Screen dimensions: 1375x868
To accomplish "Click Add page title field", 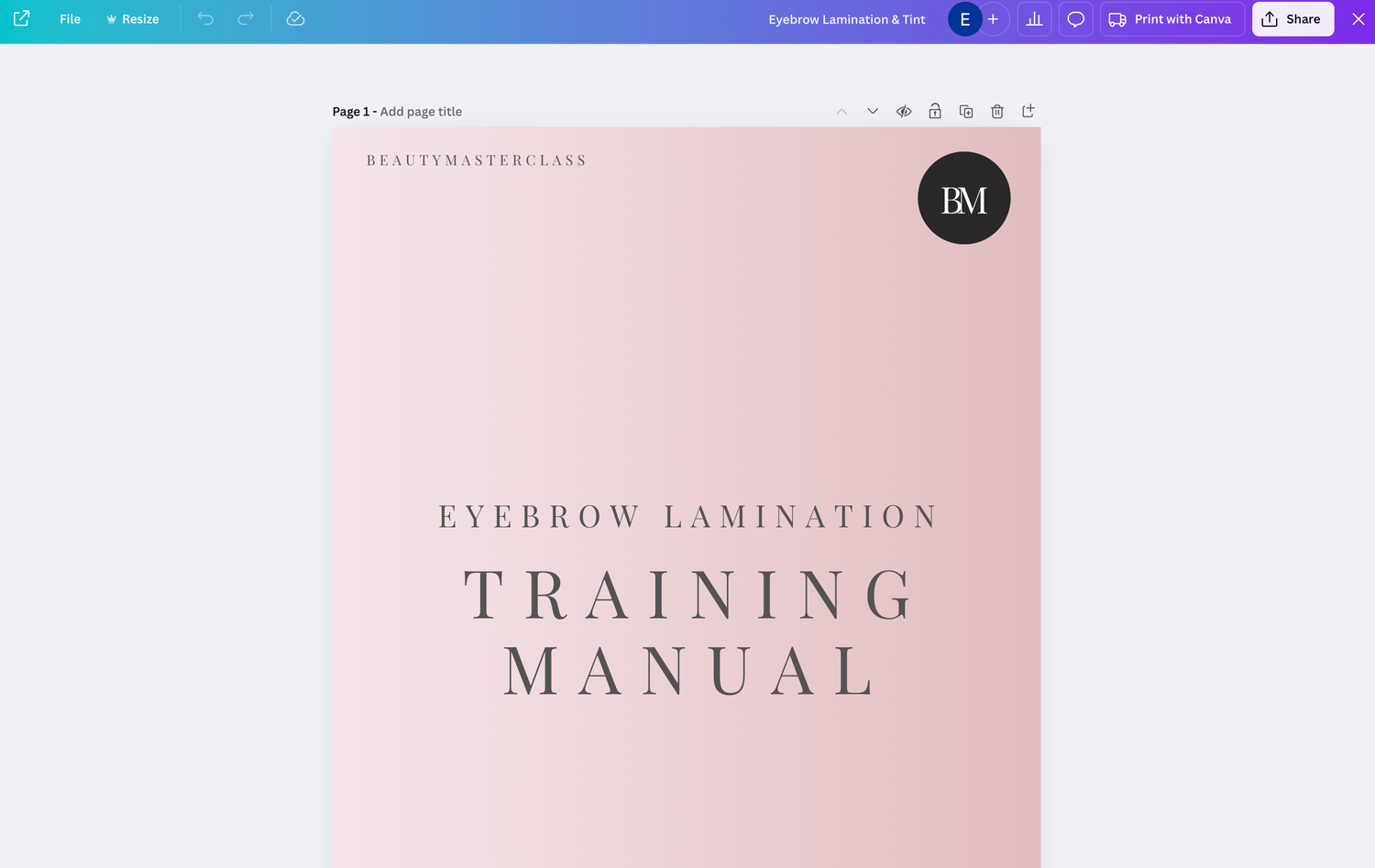I will tap(421, 112).
